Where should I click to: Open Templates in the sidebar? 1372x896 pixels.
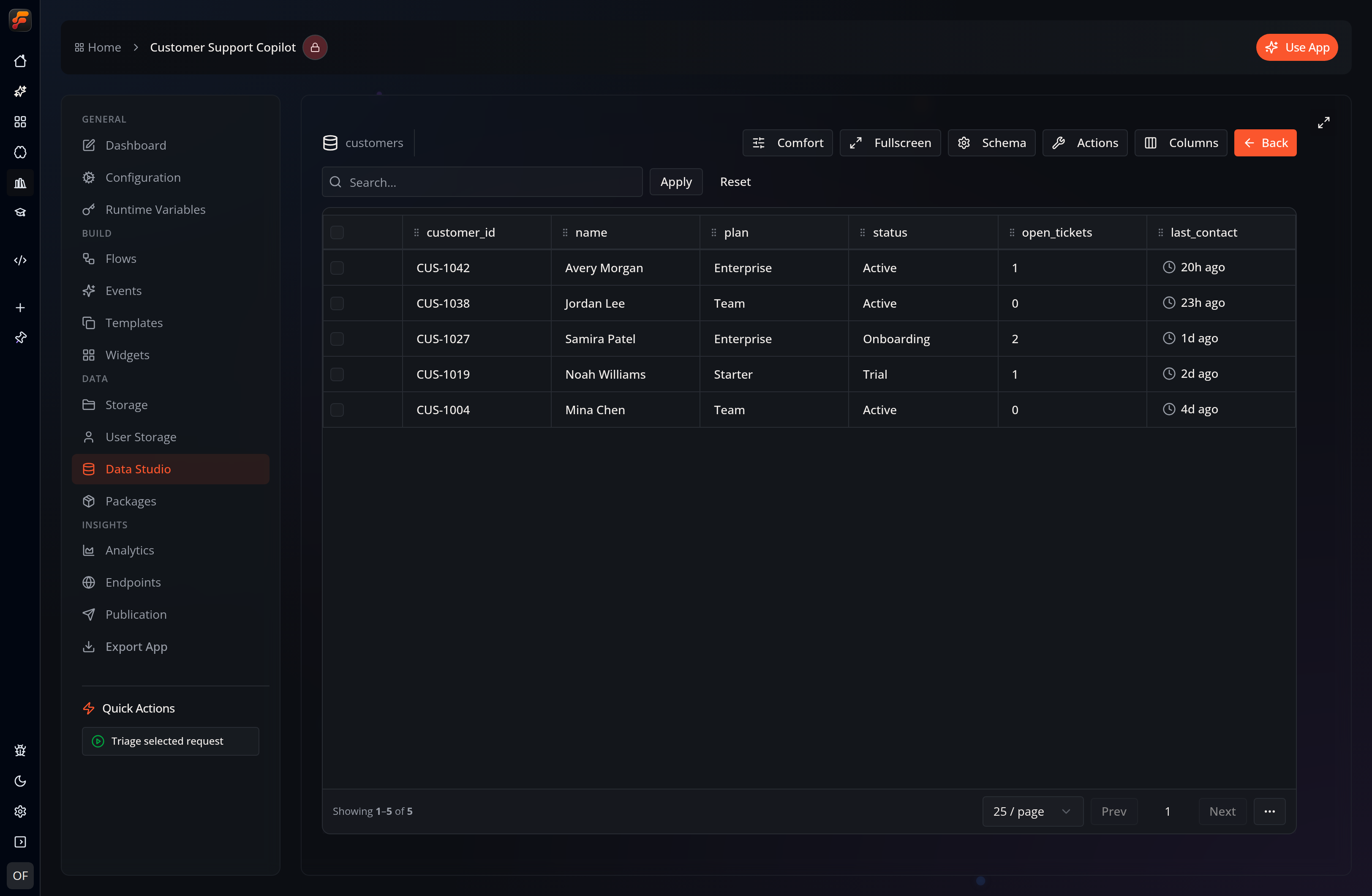point(170,323)
